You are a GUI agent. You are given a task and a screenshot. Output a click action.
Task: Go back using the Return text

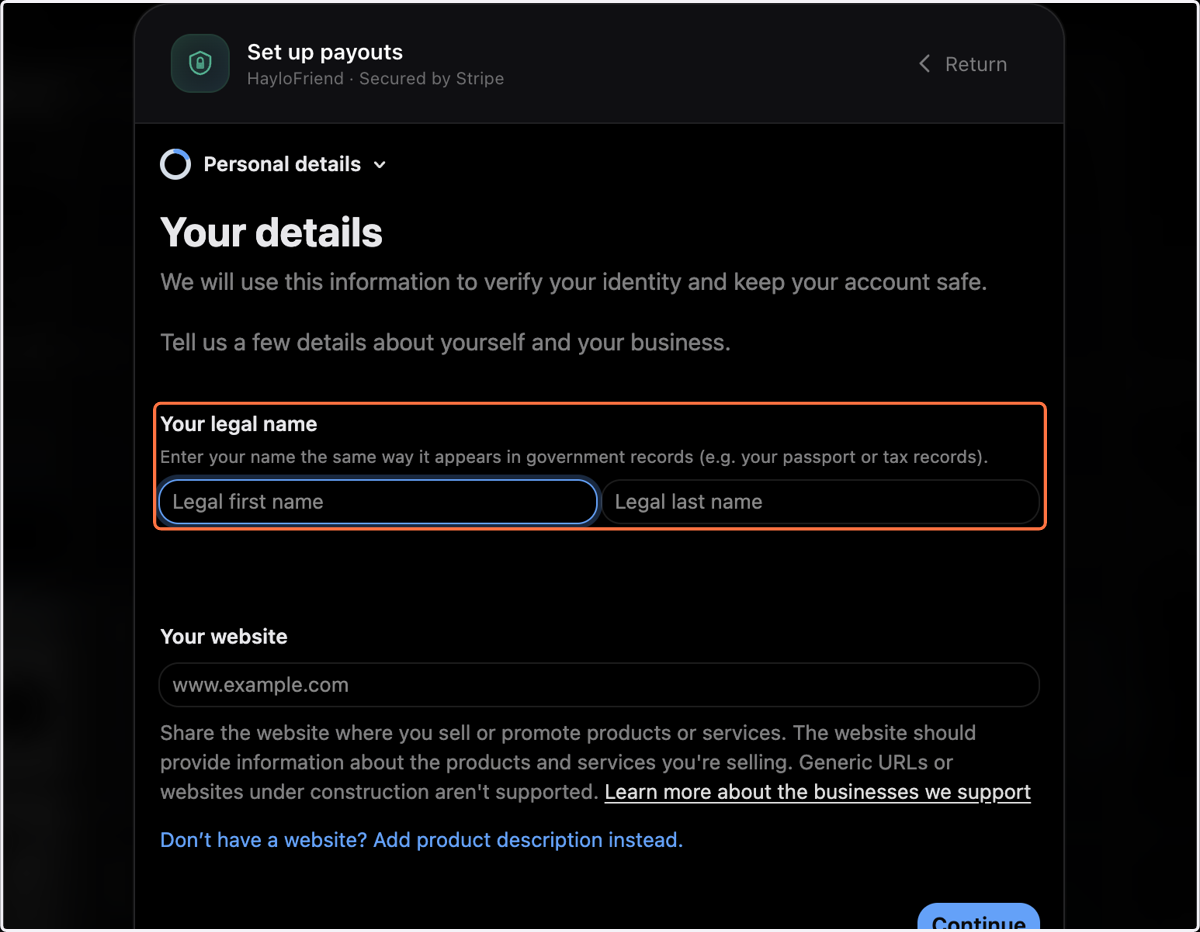976,64
